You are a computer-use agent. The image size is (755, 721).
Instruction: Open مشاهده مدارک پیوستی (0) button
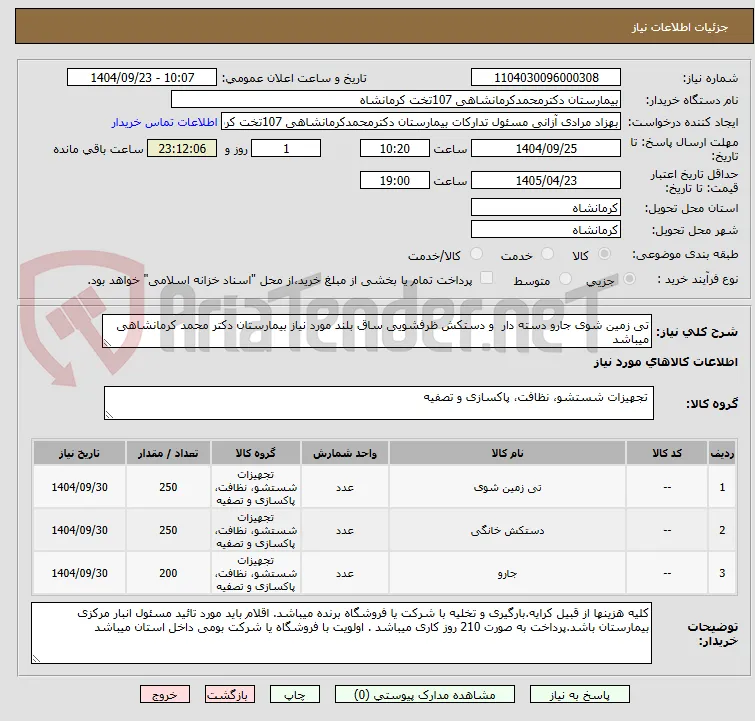tap(425, 695)
